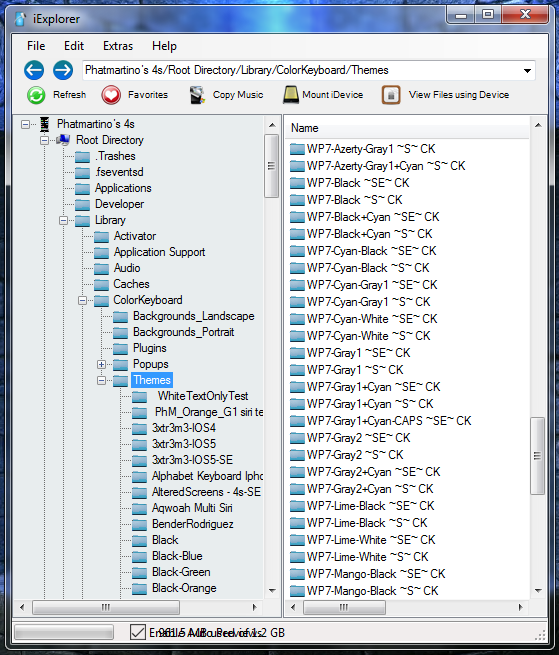Click the folder icon of WP7-Mango-Black ~S~ CK
This screenshot has height=655, width=559.
[297, 591]
